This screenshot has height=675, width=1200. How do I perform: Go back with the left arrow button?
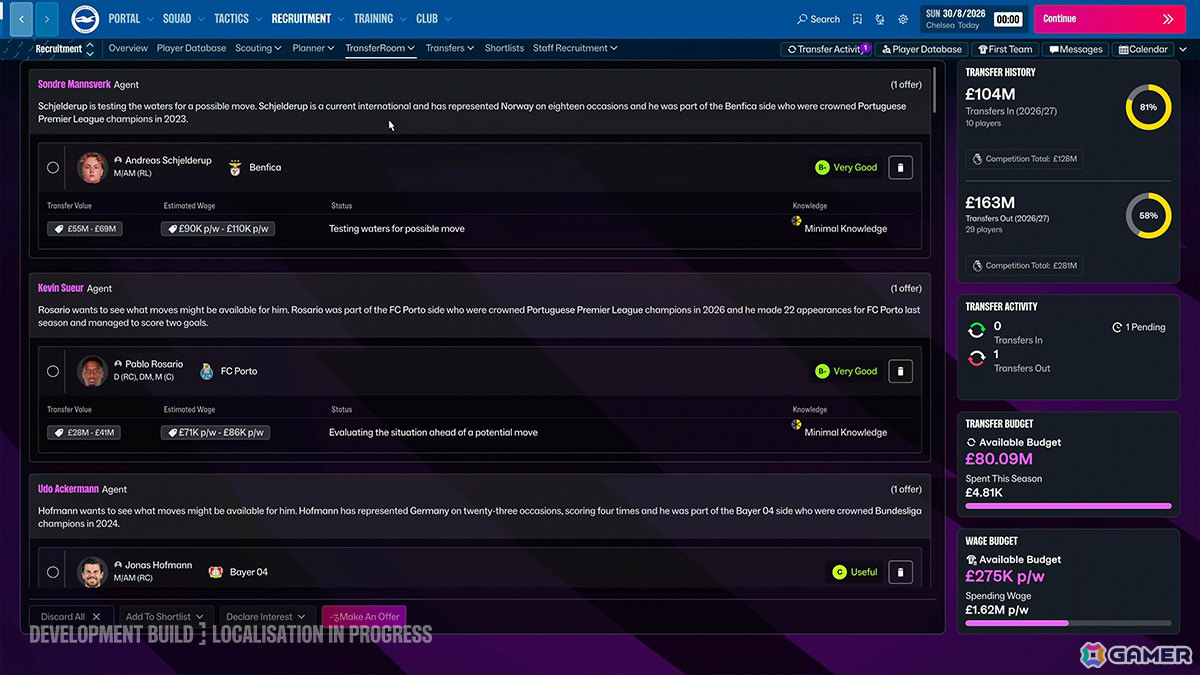coord(21,18)
